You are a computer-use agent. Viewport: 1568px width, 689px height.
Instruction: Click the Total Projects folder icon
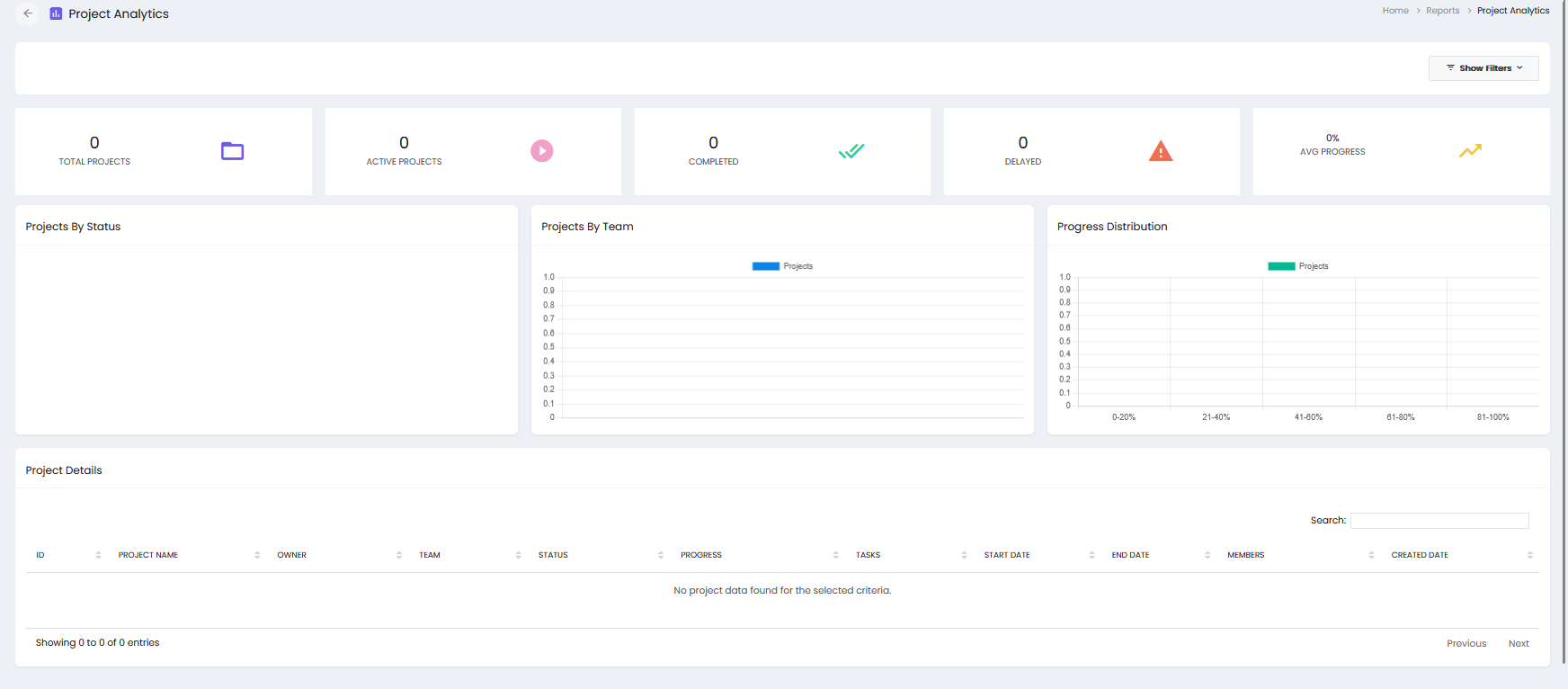[232, 151]
